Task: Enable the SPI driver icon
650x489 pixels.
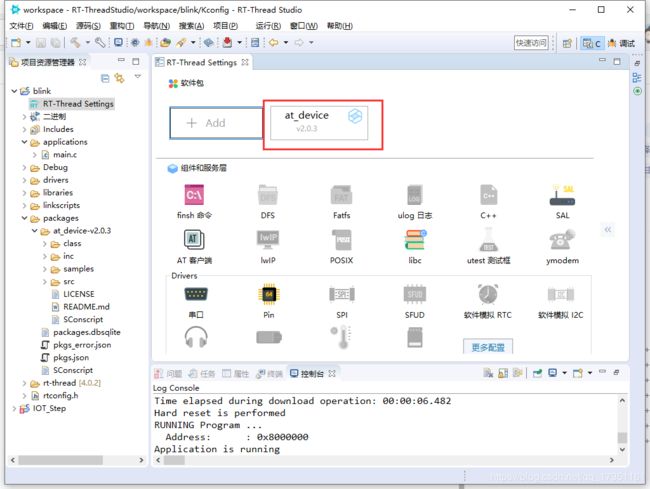Action: point(342,294)
